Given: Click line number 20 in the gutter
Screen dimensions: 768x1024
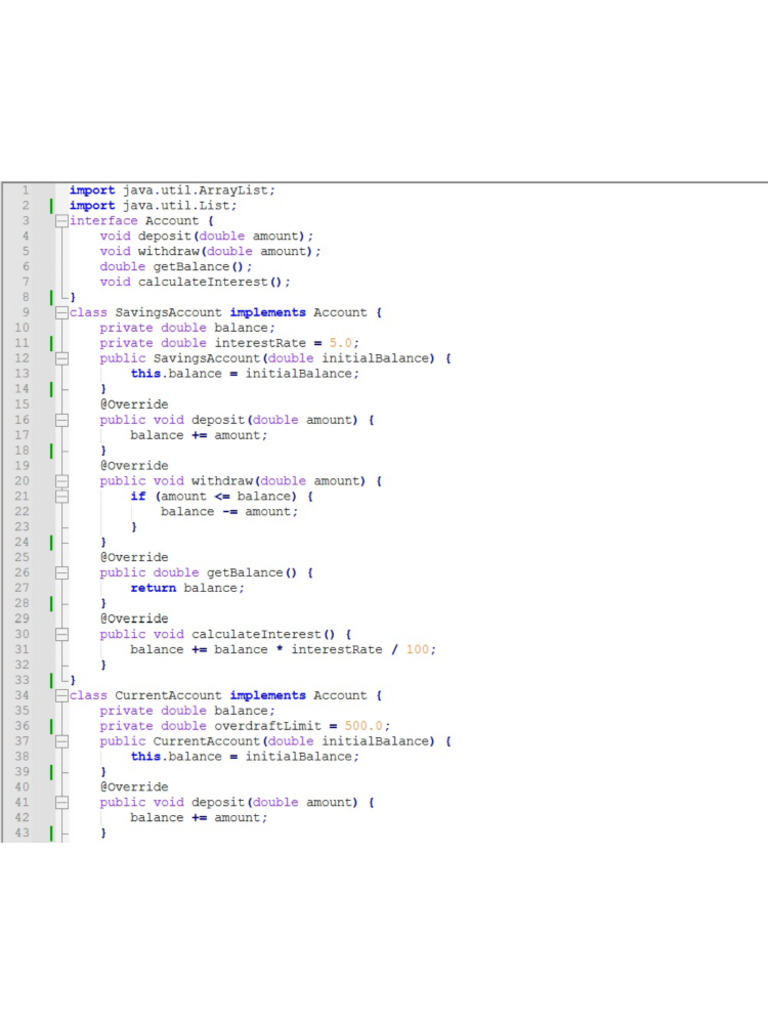Looking at the screenshot, I should pos(22,481).
